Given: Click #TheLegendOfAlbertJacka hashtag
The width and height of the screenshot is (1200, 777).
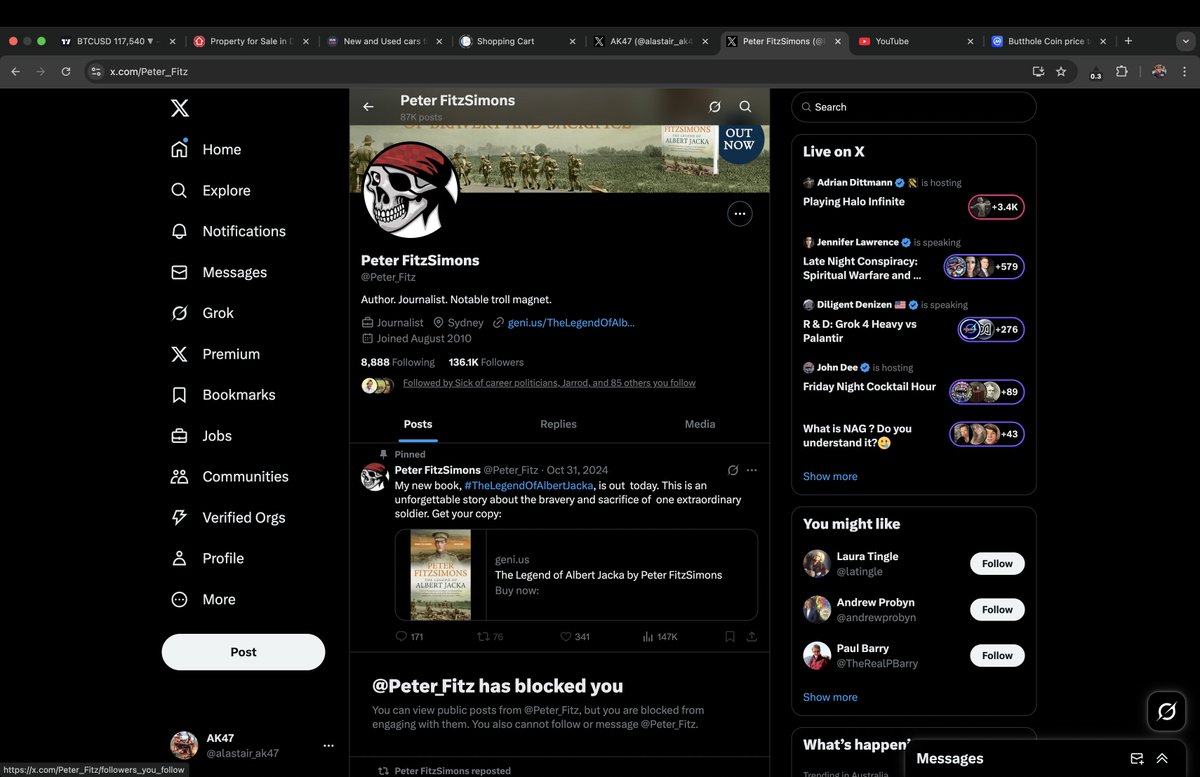Looking at the screenshot, I should pos(529,485).
